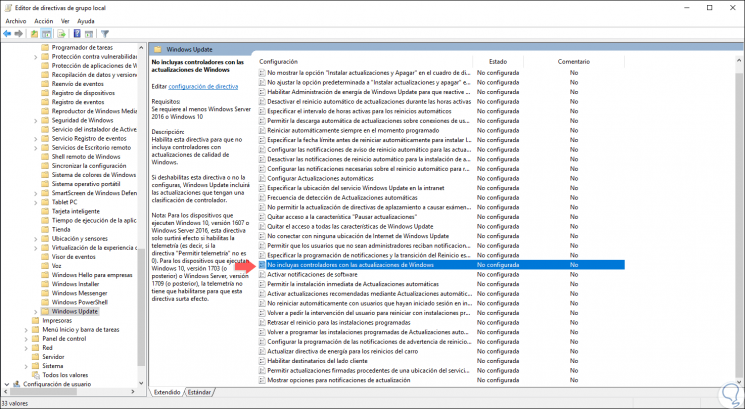Switch to the Extendido tab
The width and height of the screenshot is (745, 409).
click(167, 392)
